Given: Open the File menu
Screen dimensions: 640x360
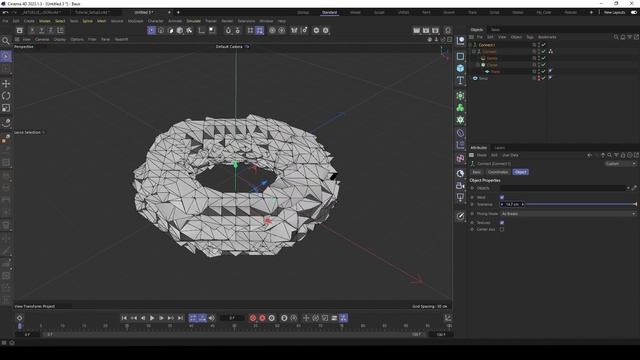Looking at the screenshot, I should (x=5, y=21).
